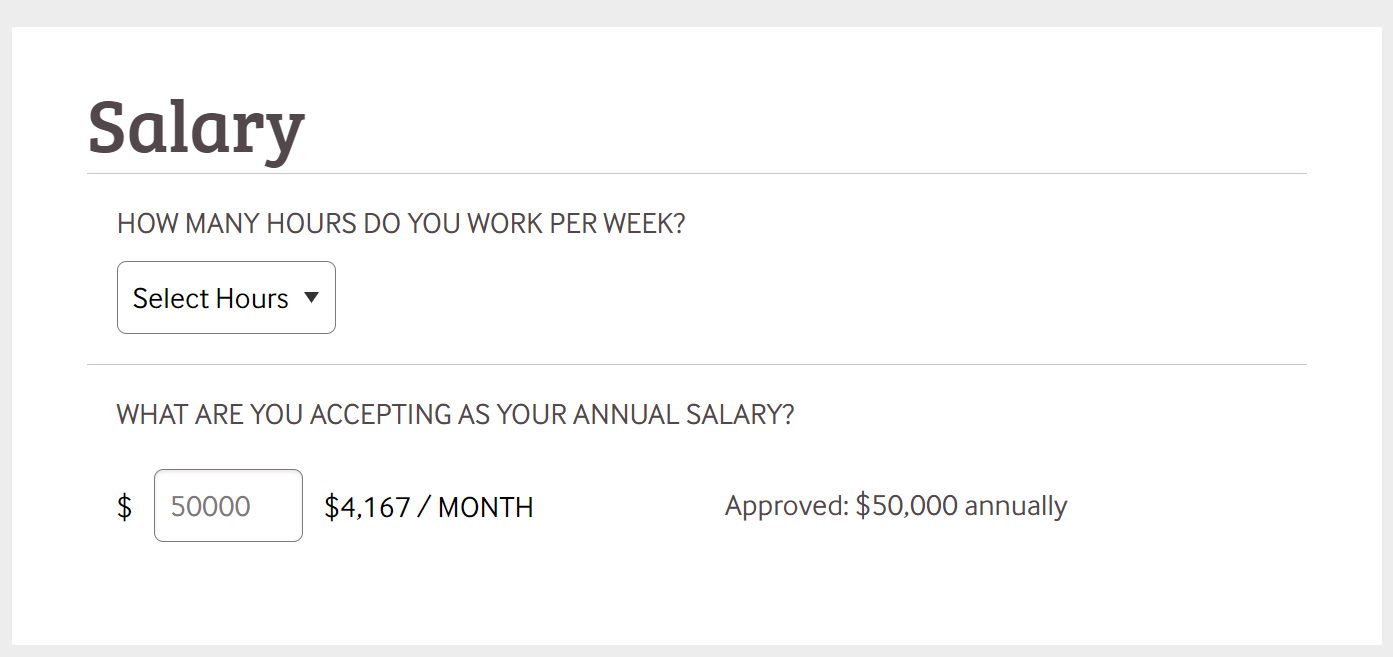This screenshot has height=657, width=1393.
Task: Click the word Approved
Action: 786,506
